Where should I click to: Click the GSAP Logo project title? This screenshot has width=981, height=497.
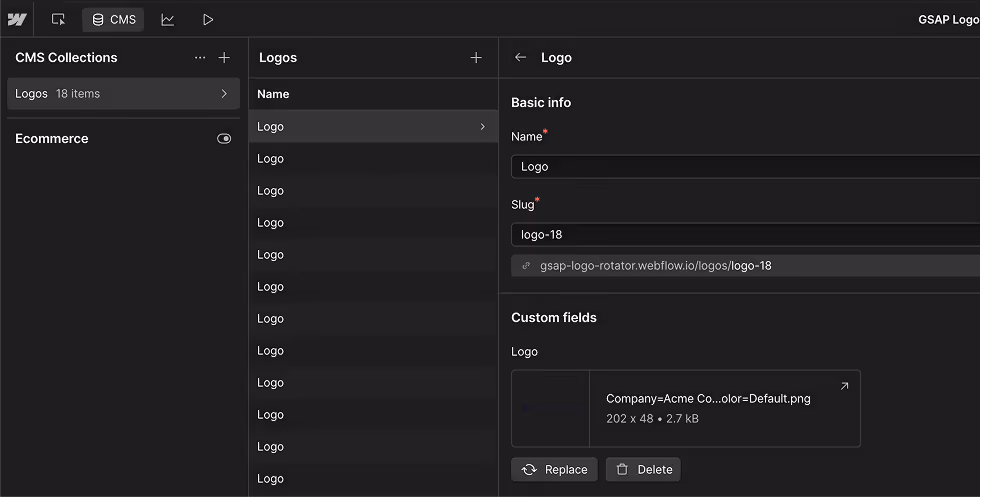click(x=949, y=19)
